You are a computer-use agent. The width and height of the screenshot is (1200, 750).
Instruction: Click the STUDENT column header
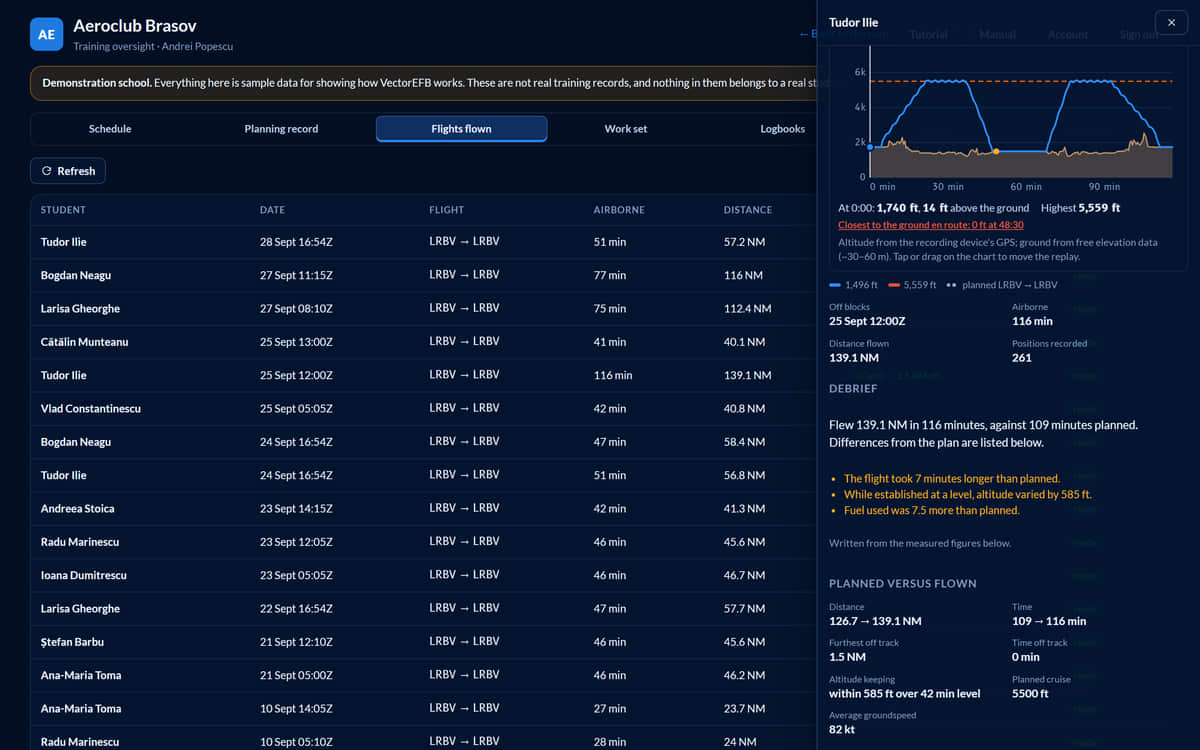click(63, 210)
